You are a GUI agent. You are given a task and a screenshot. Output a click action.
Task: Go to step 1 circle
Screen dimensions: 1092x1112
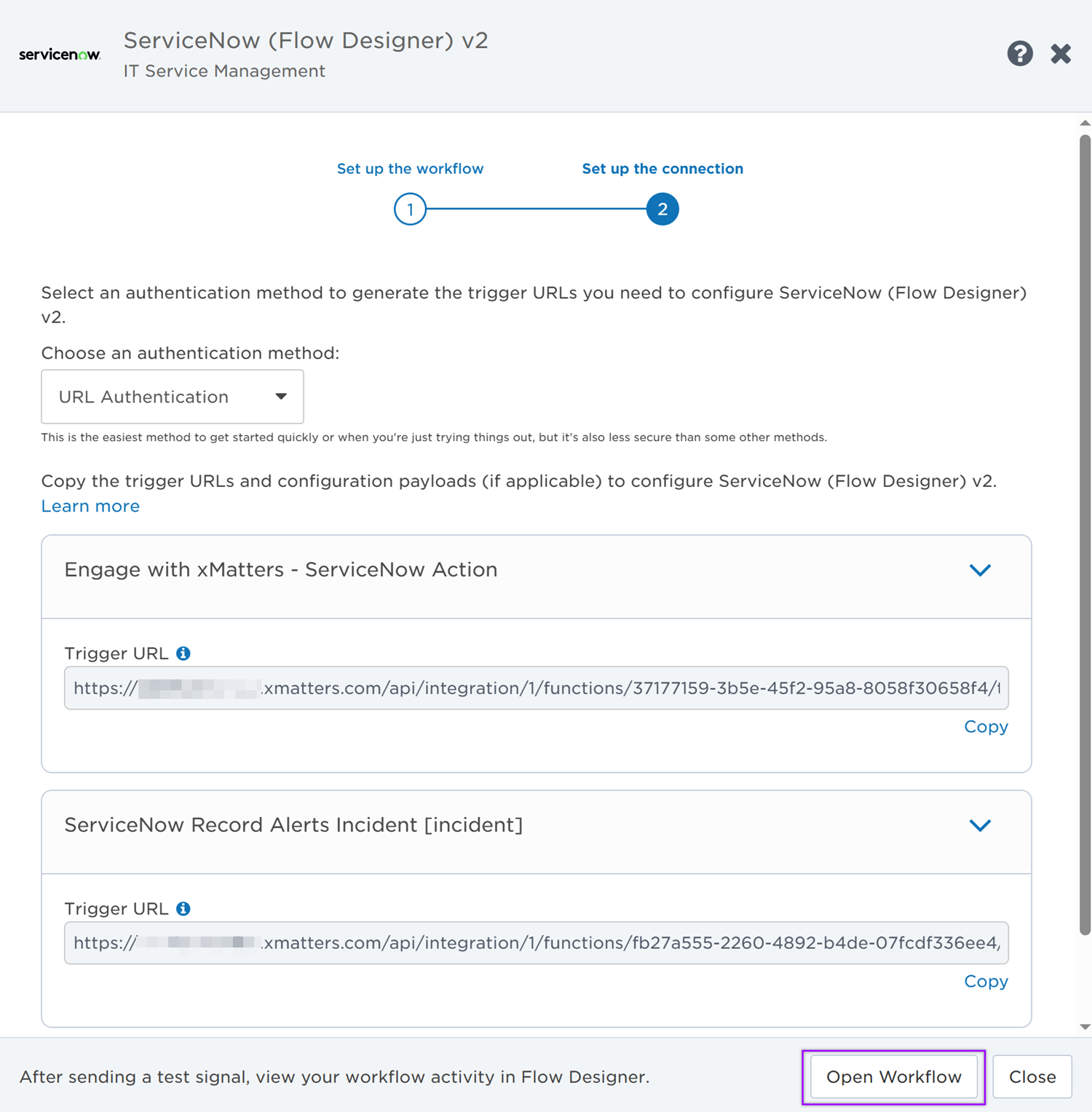pos(410,210)
